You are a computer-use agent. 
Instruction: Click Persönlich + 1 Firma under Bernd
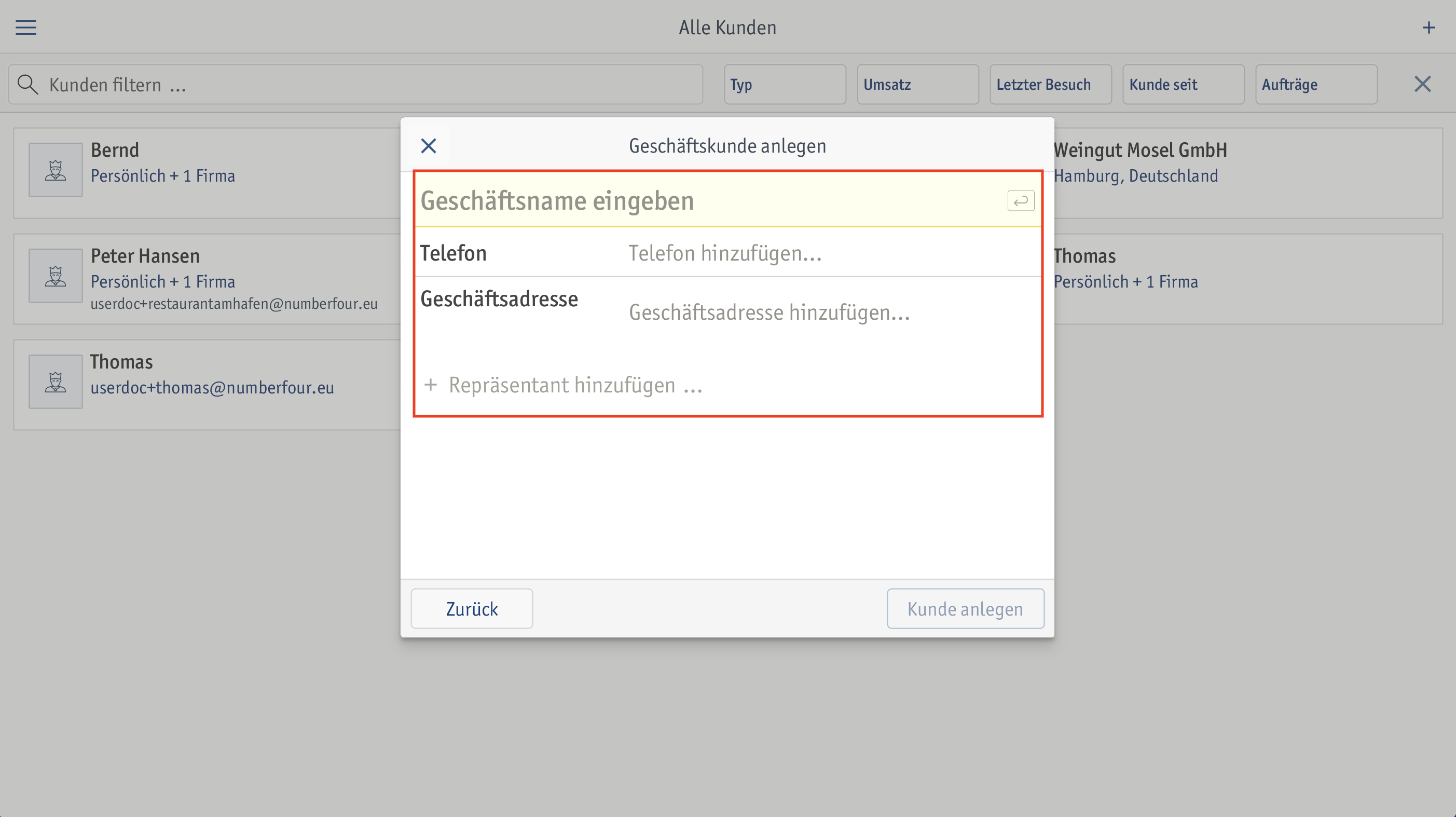[163, 176]
